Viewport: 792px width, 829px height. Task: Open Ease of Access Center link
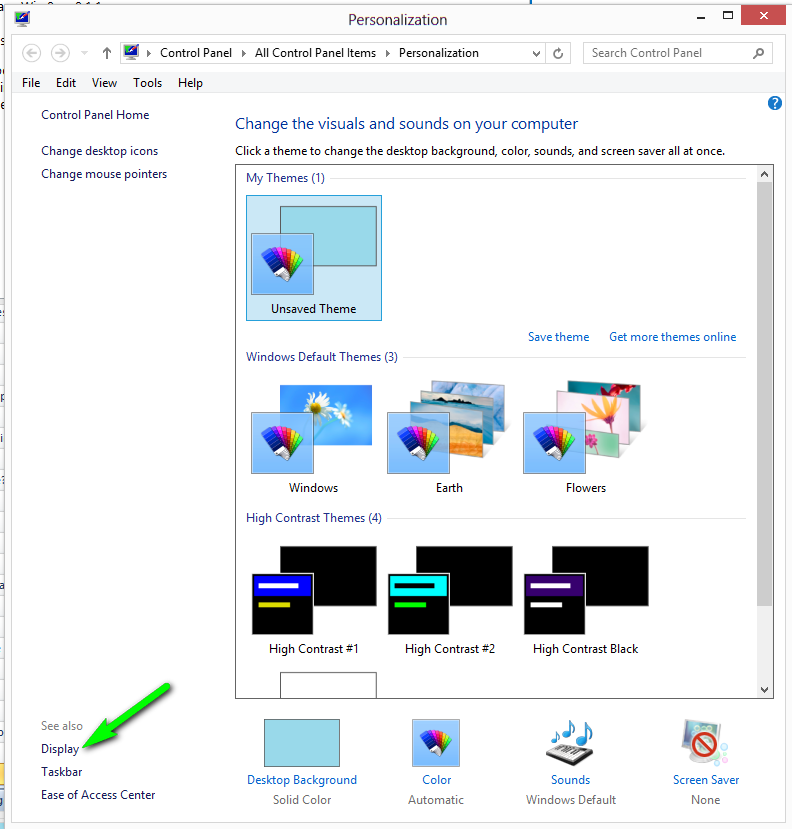click(98, 795)
